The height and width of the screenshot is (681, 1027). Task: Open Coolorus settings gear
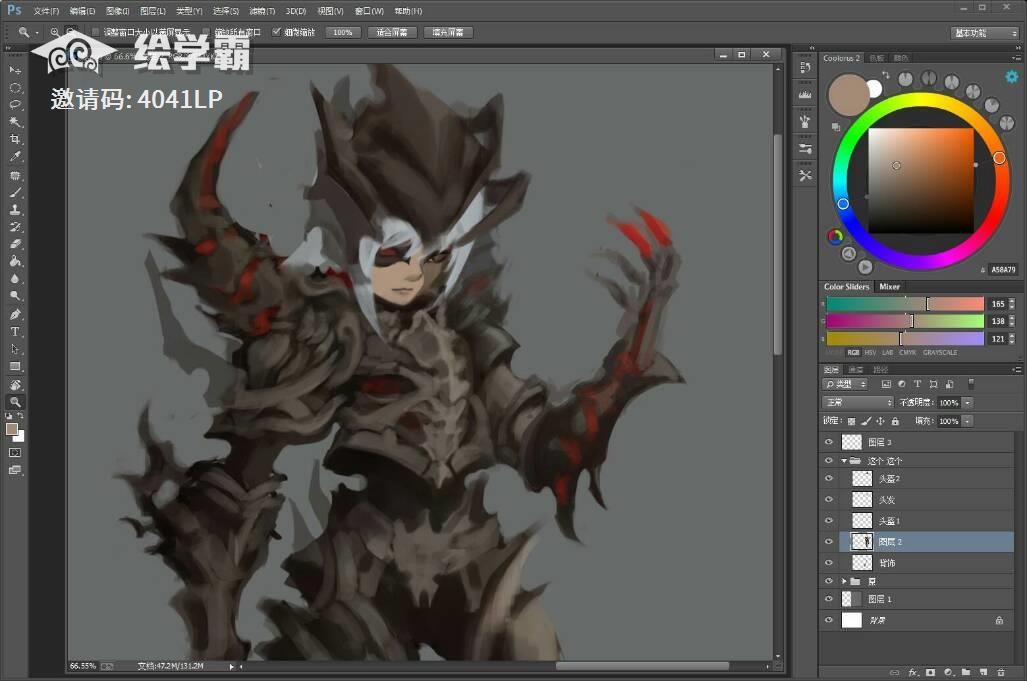point(1012,77)
